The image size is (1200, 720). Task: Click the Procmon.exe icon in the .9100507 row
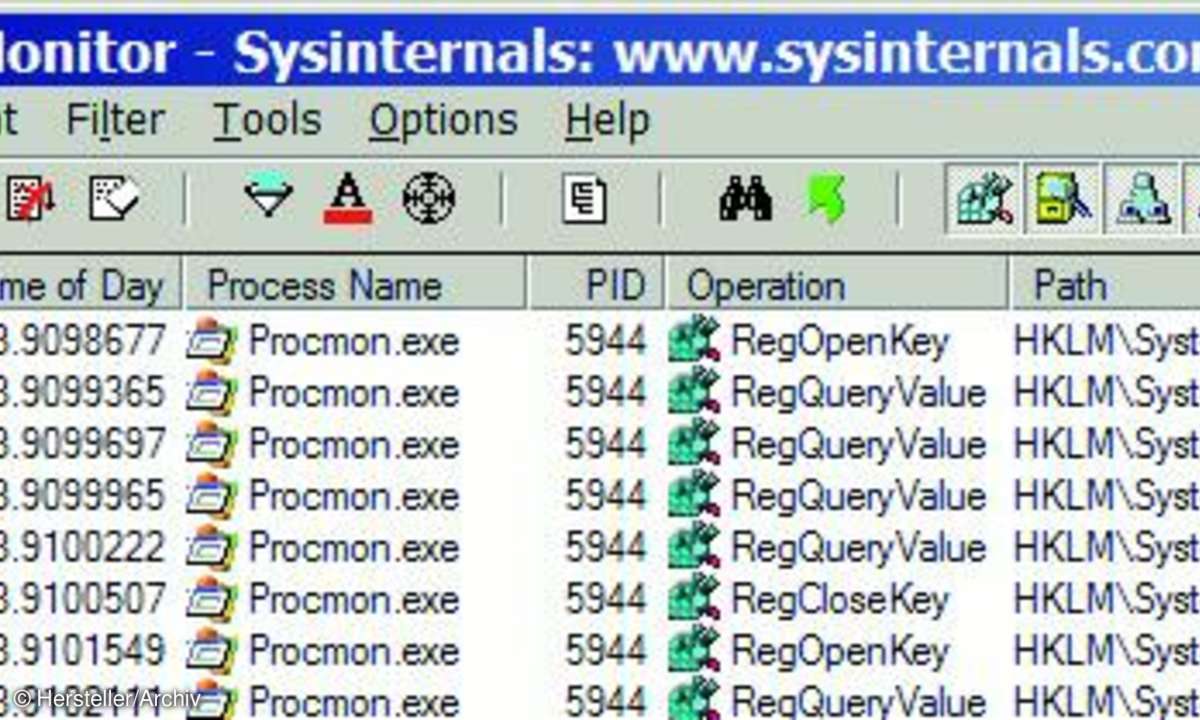pos(213,599)
